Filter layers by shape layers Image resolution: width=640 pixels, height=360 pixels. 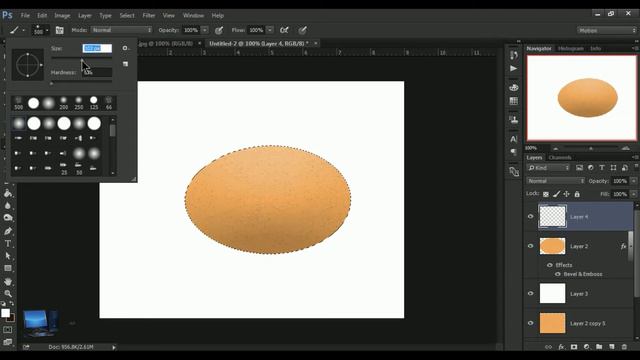(x=613, y=168)
